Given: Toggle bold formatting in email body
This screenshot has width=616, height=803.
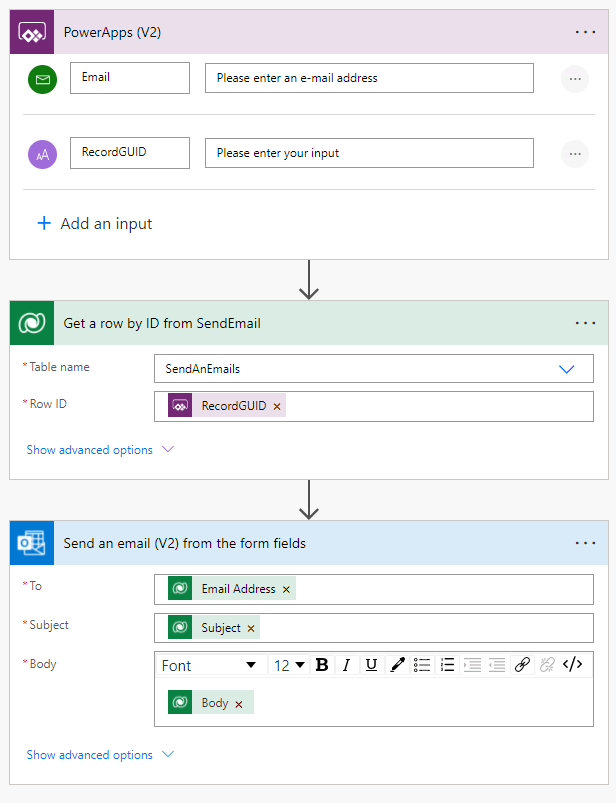Looking at the screenshot, I should click(x=322, y=665).
